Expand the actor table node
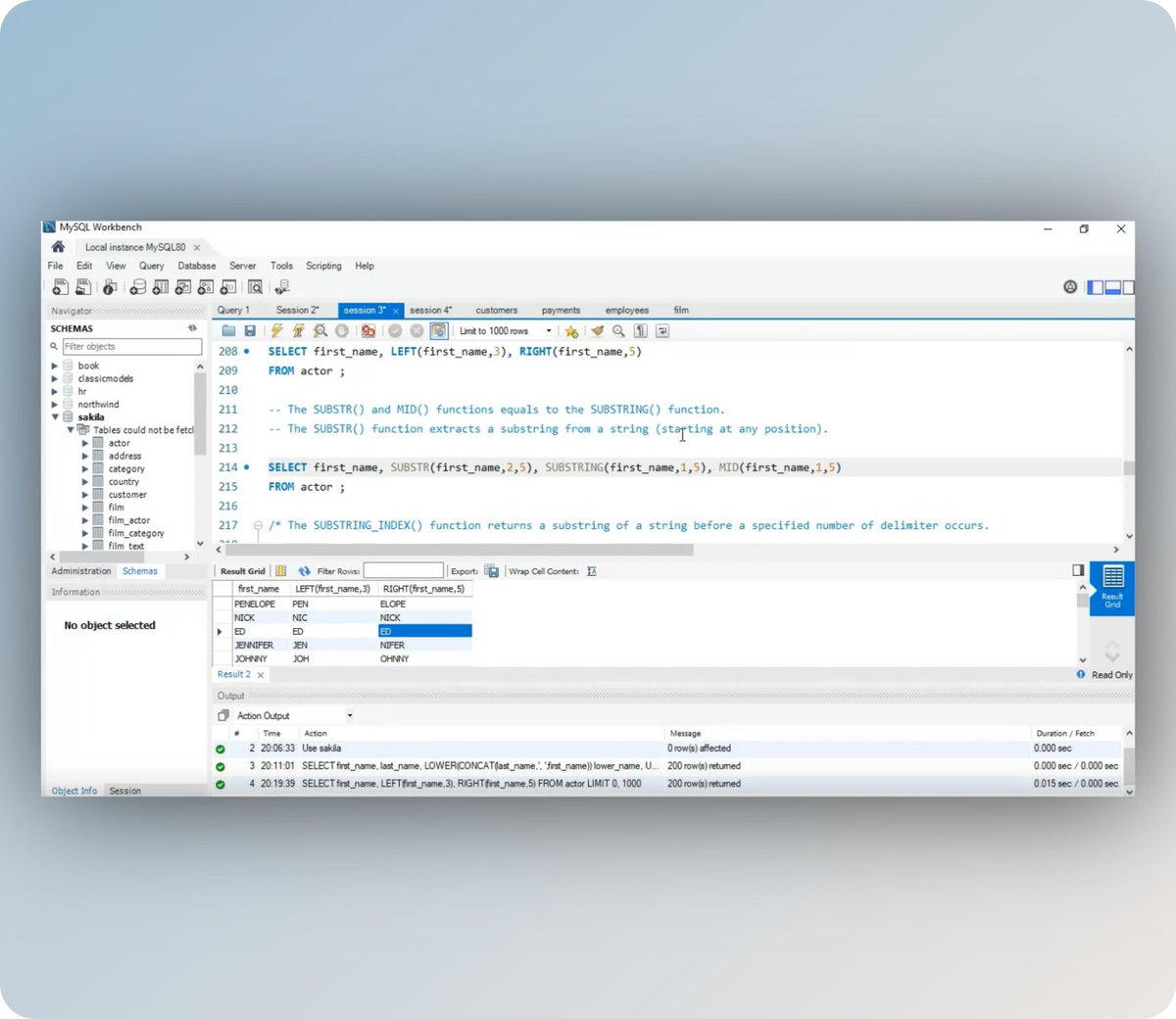This screenshot has width=1176, height=1019. coord(85,443)
